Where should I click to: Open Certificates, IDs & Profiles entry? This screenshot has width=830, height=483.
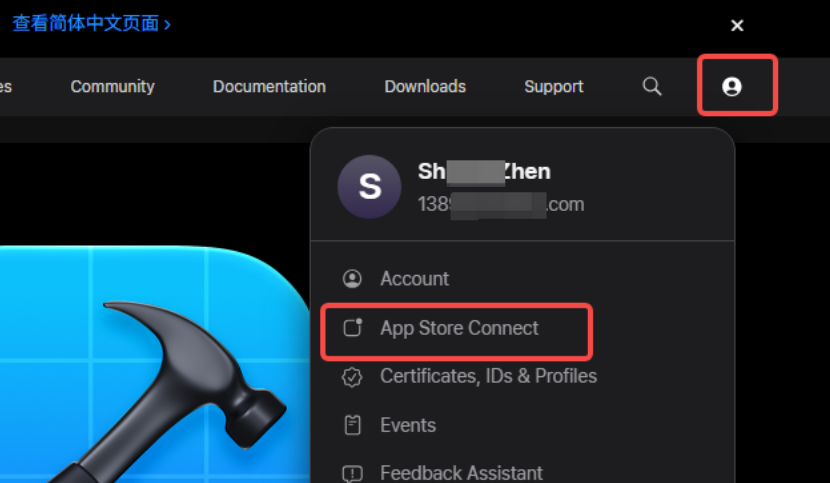pyautogui.click(x=488, y=376)
